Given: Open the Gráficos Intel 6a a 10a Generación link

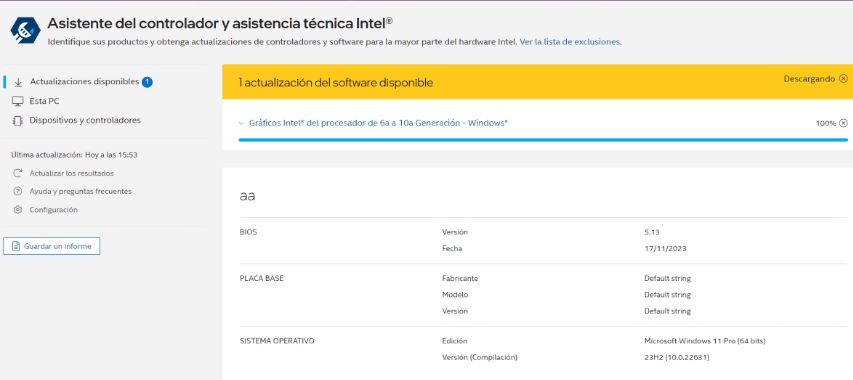Looking at the screenshot, I should (378, 123).
